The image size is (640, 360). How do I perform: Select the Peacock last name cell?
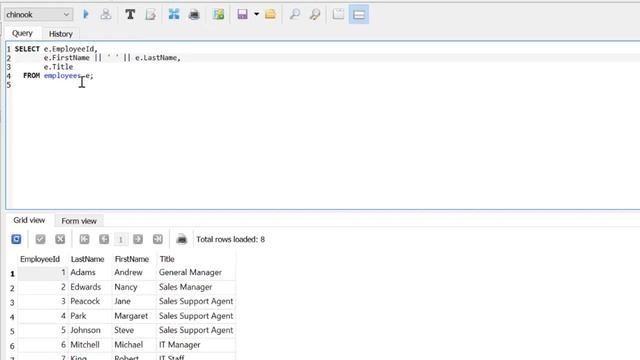(x=90, y=301)
